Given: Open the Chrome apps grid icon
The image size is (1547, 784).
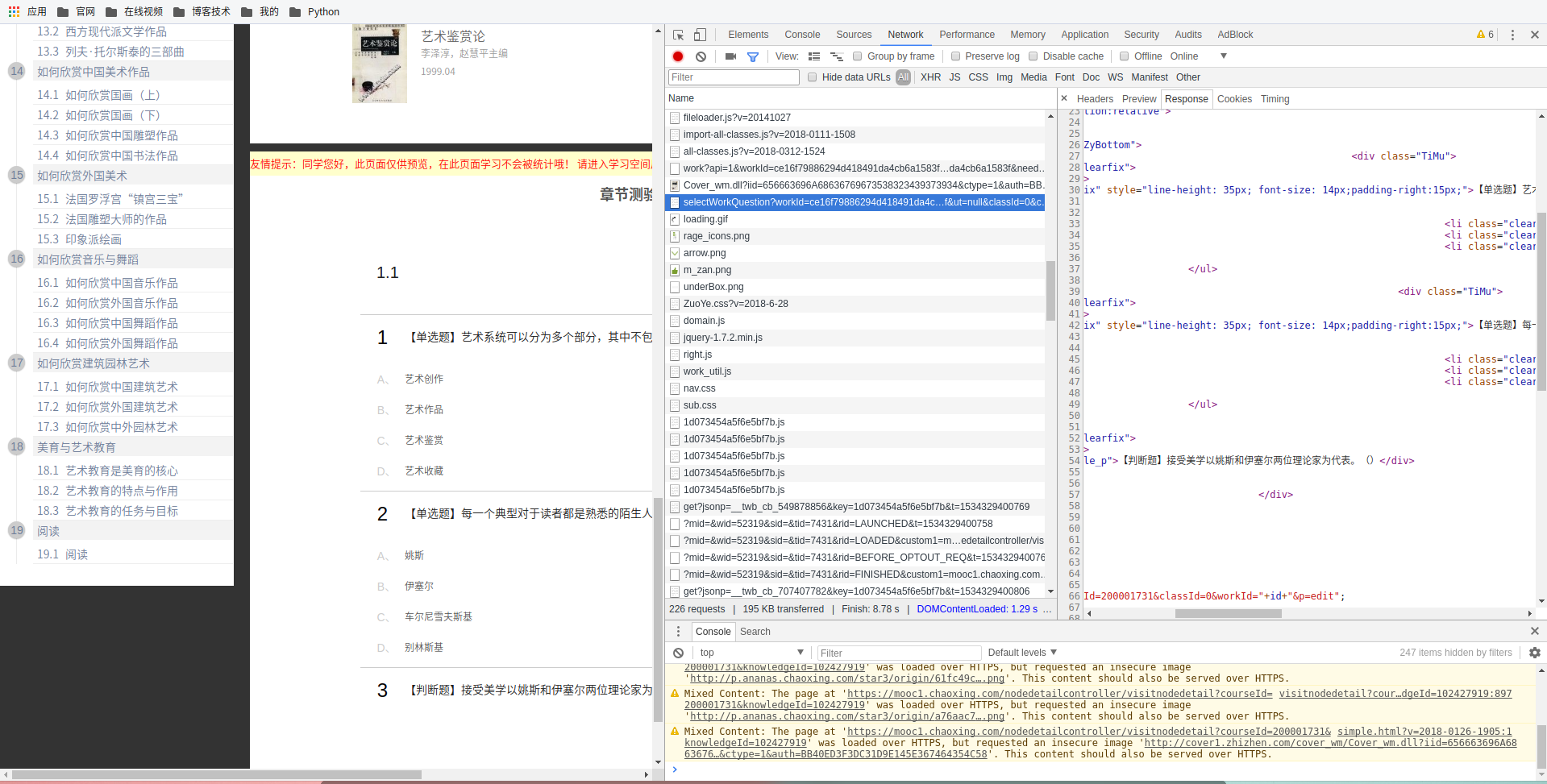Looking at the screenshot, I should pos(14,11).
